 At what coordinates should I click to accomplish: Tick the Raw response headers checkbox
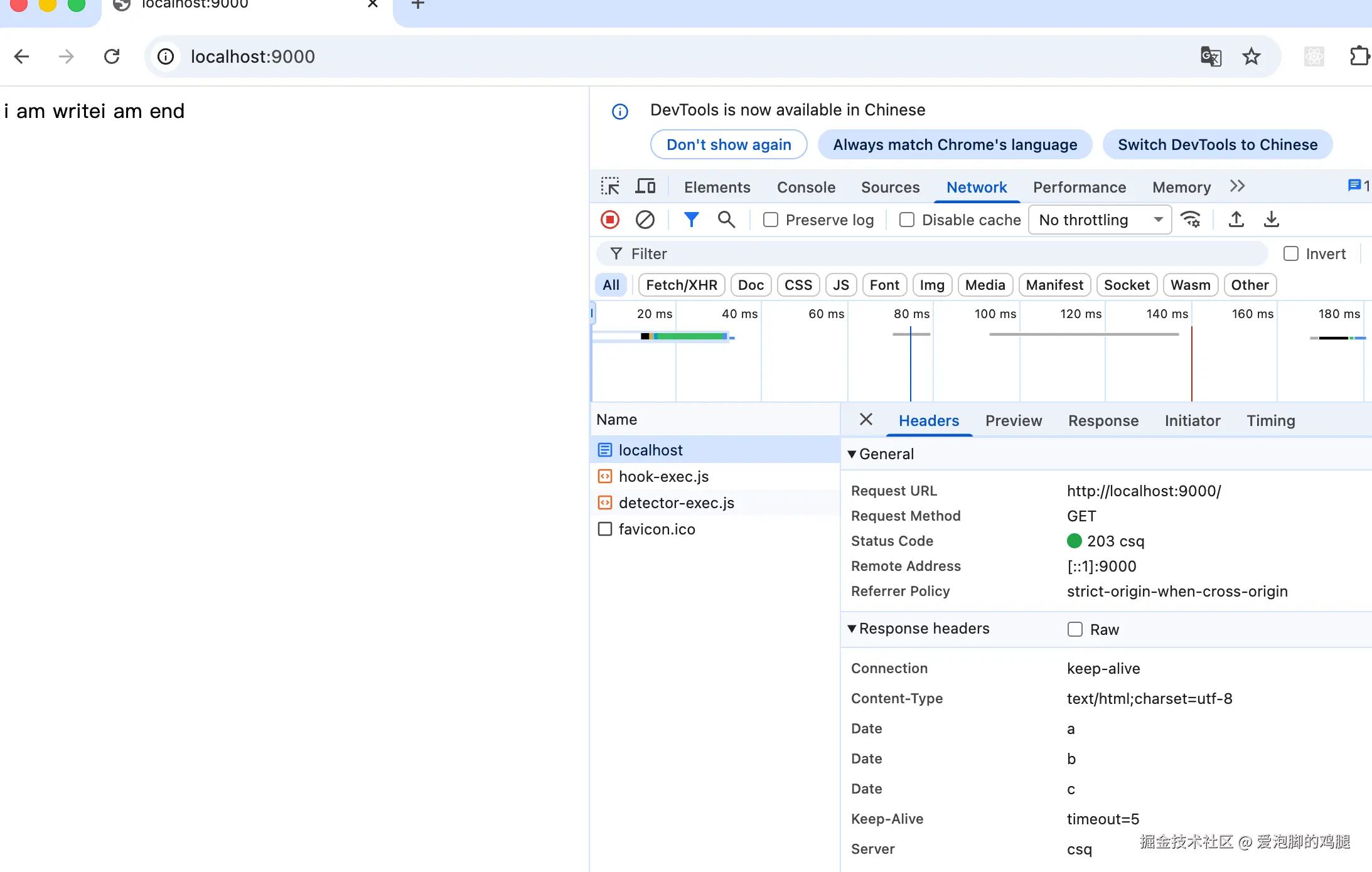[1075, 629]
